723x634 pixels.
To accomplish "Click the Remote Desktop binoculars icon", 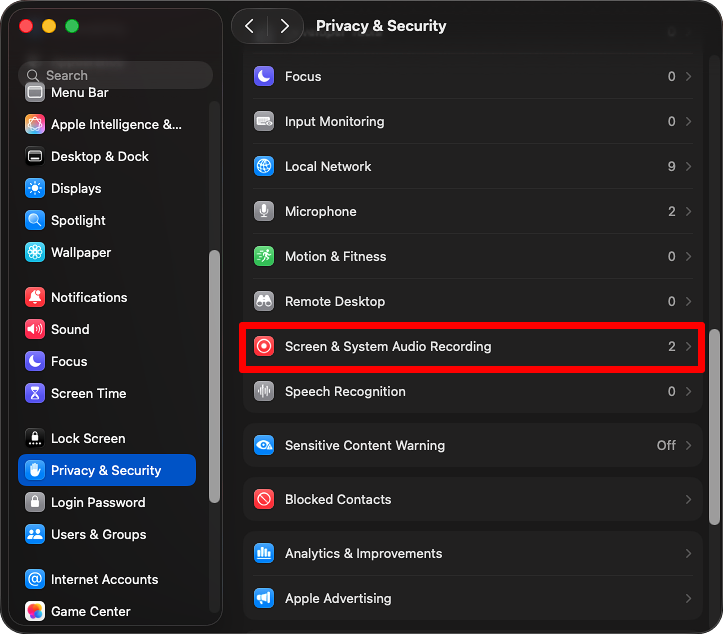I will pyautogui.click(x=264, y=301).
